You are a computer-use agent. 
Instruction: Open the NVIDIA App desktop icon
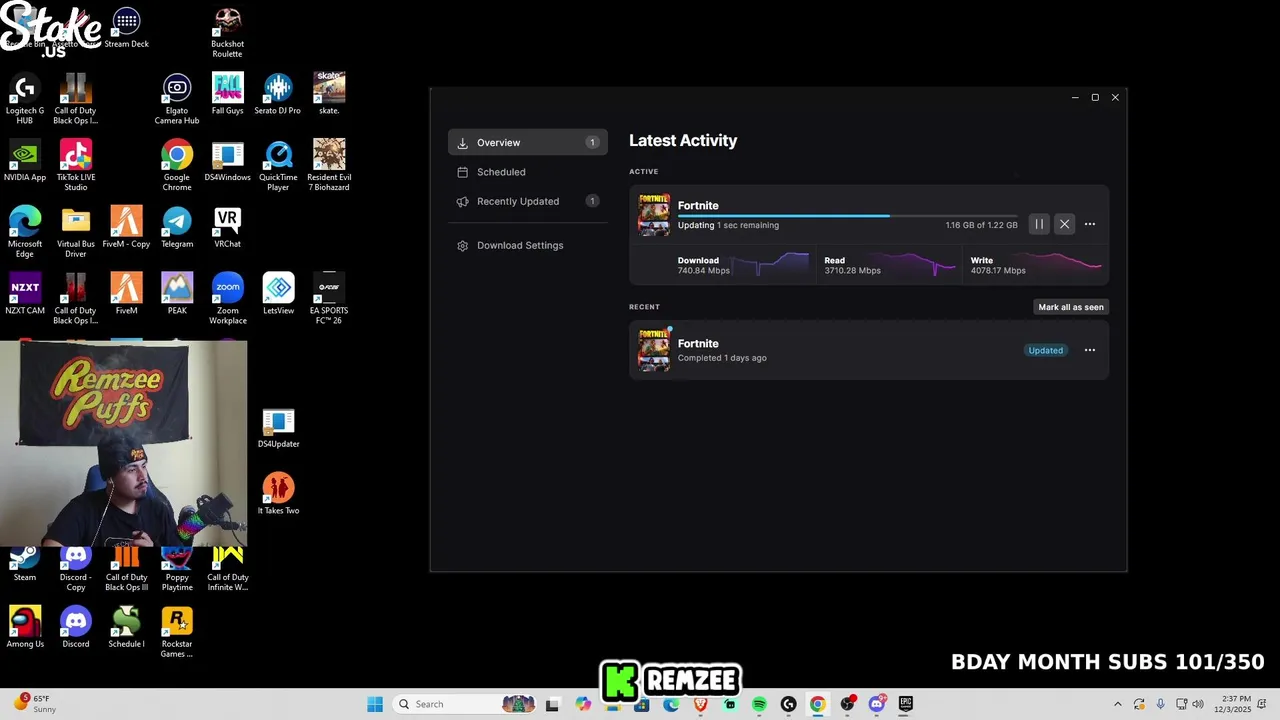click(x=25, y=162)
